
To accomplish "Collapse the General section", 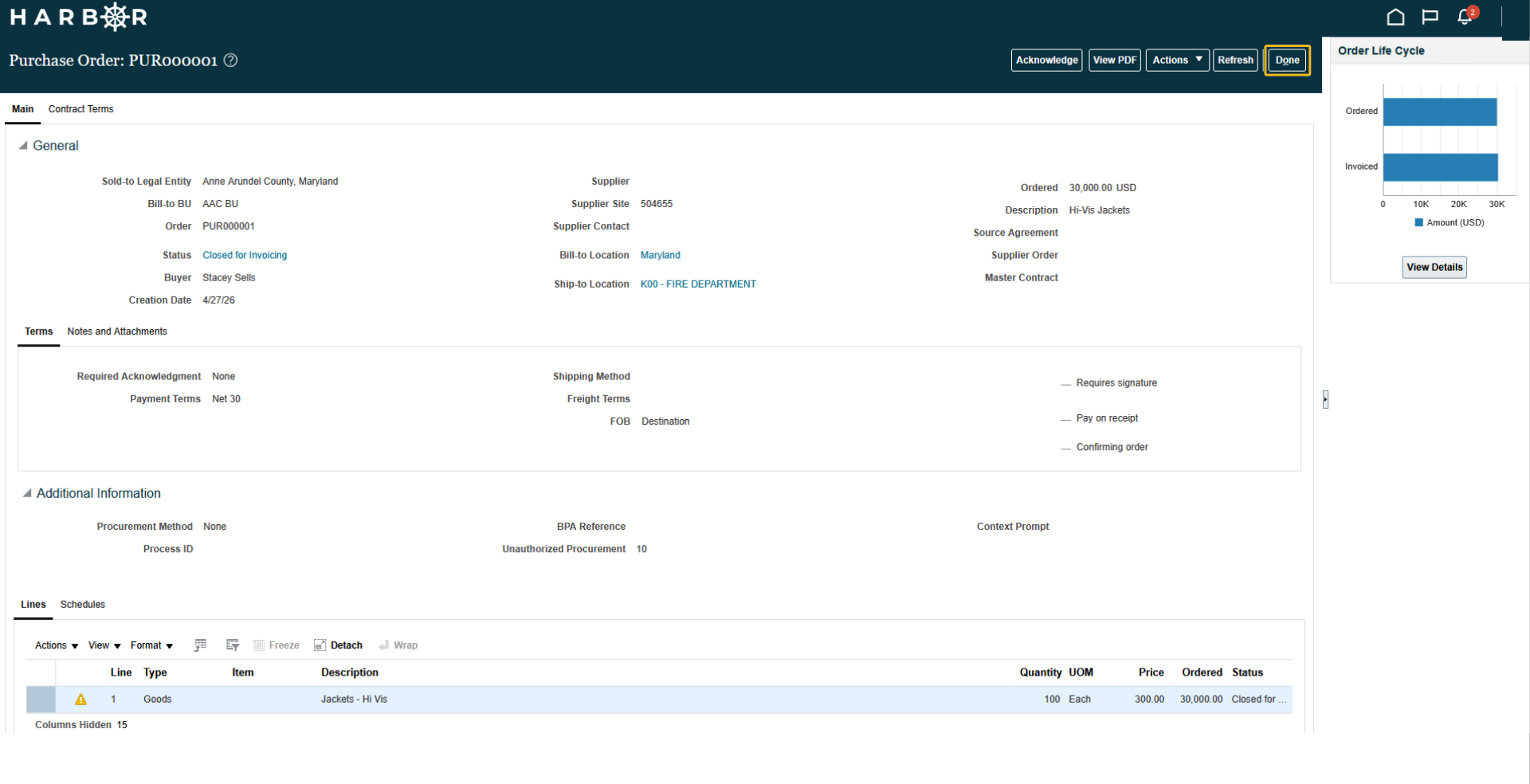I will click(23, 146).
